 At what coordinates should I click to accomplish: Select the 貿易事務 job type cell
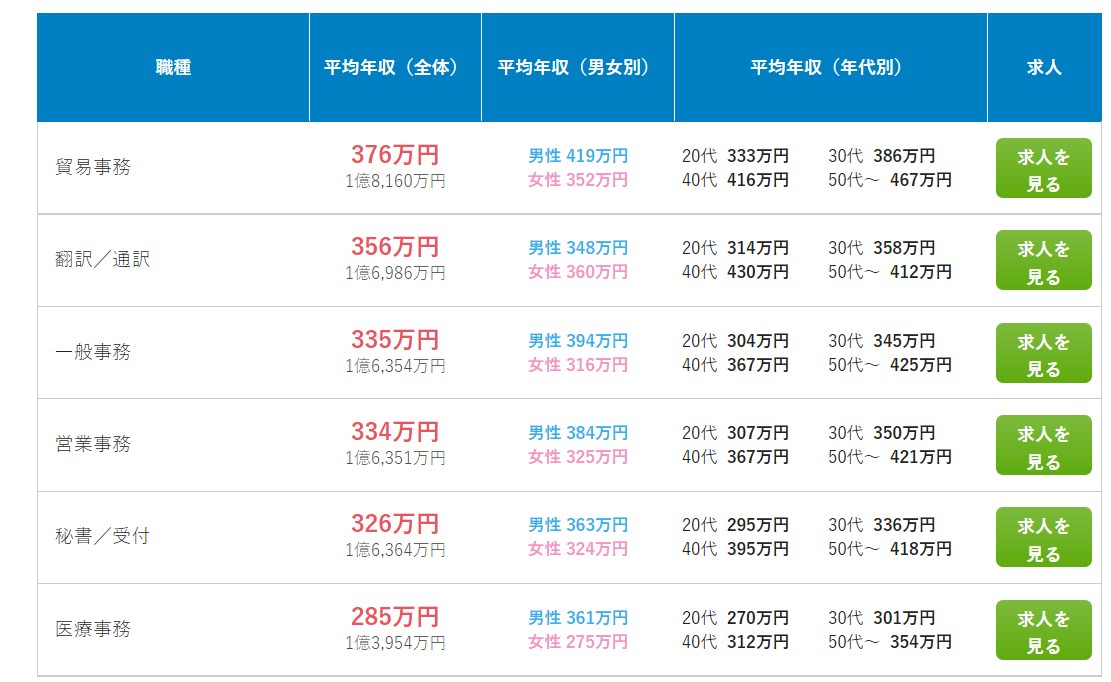click(93, 167)
